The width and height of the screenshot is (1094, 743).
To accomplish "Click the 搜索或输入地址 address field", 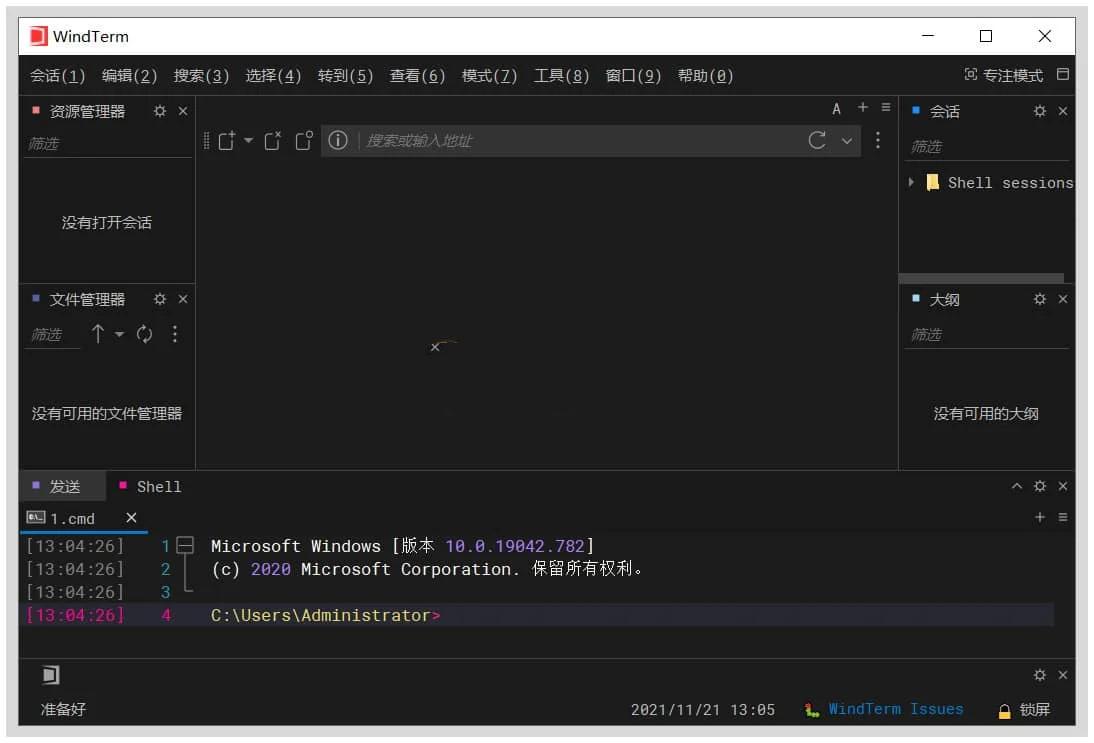I will [x=580, y=141].
